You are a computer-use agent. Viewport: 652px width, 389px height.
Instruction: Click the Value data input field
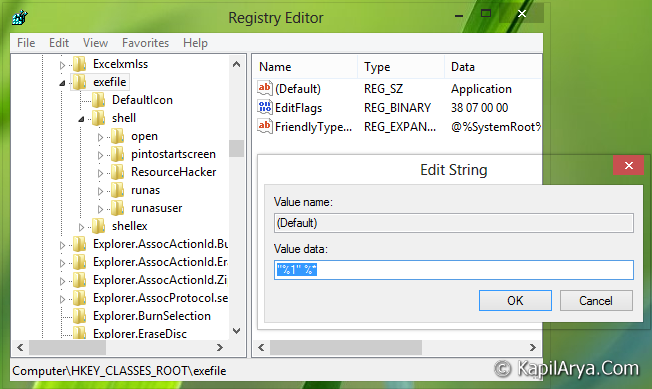click(454, 270)
